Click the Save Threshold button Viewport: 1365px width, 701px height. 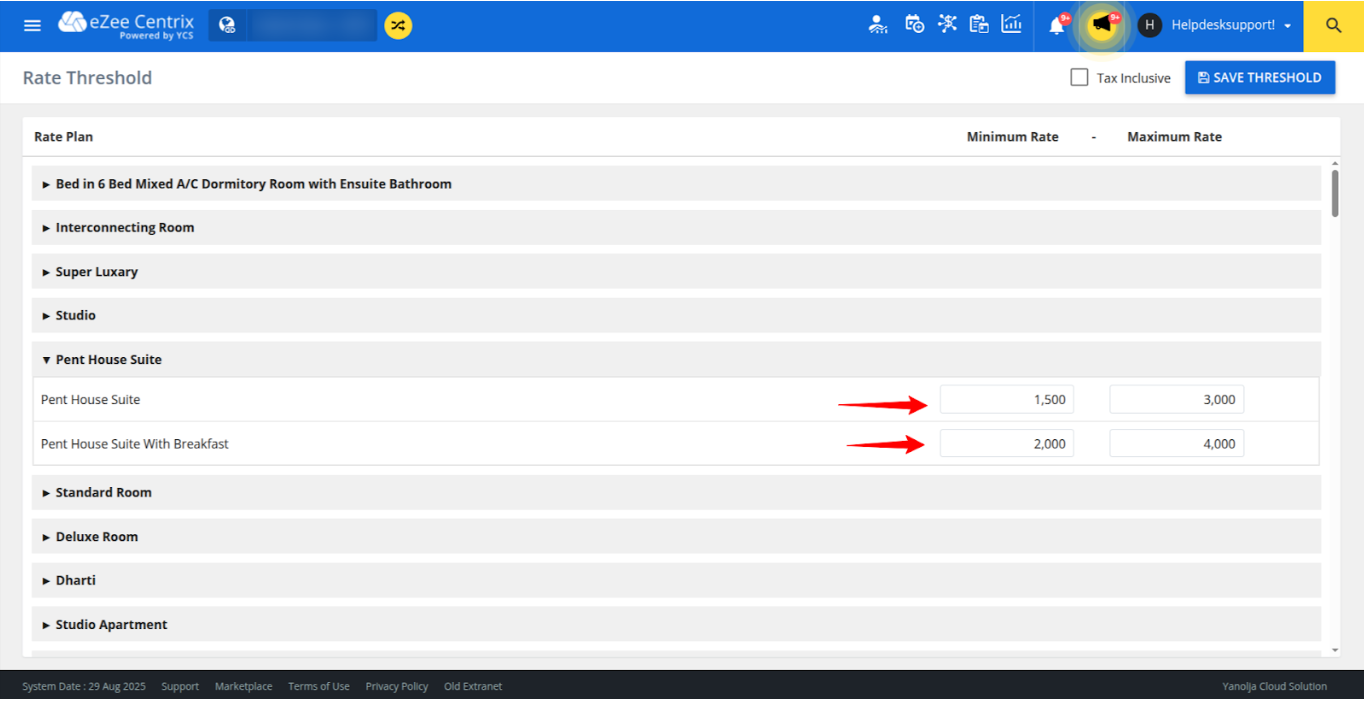pyautogui.click(x=1259, y=77)
